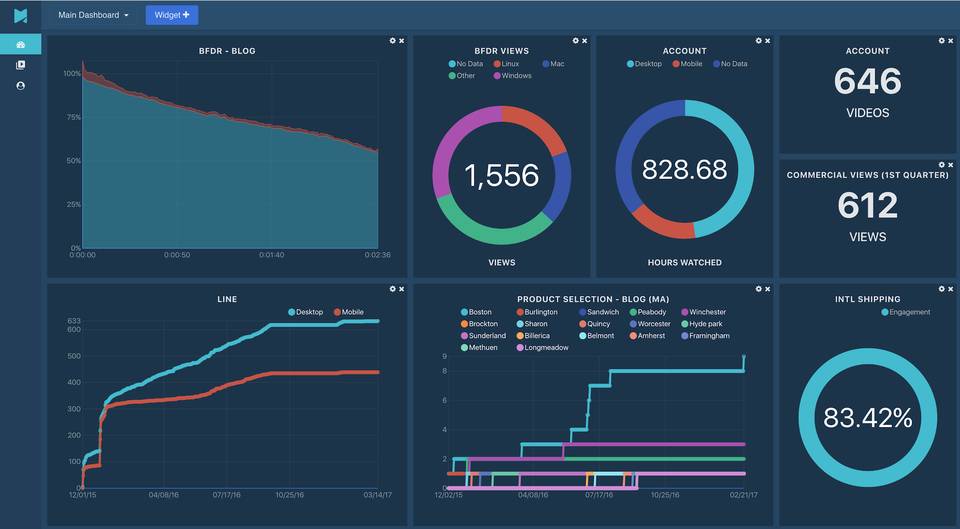Toggle Worcester series in Product Selection legend
The image size is (960, 529).
(x=650, y=324)
